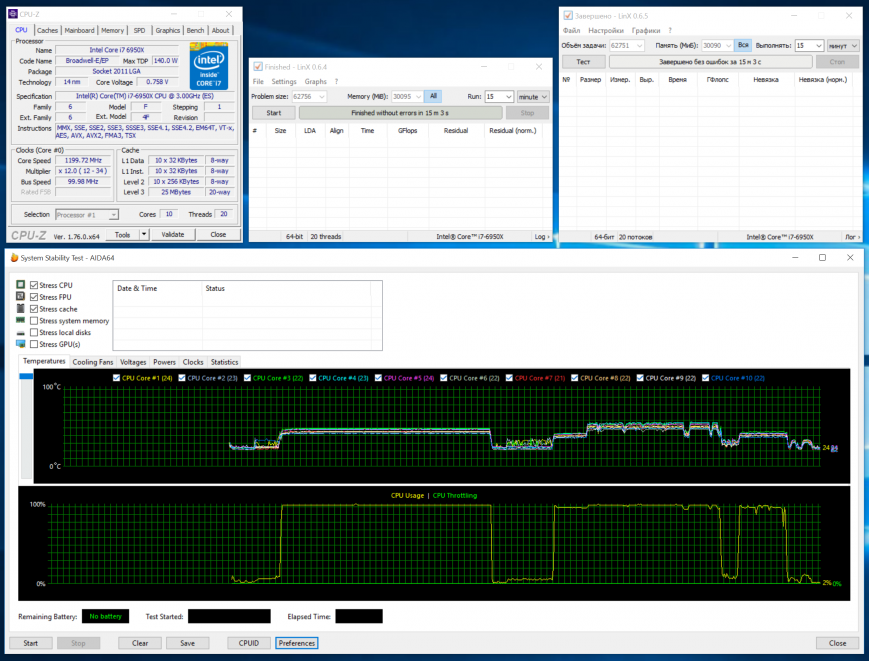Open the AIDA64 Clocks tab

click(x=193, y=362)
